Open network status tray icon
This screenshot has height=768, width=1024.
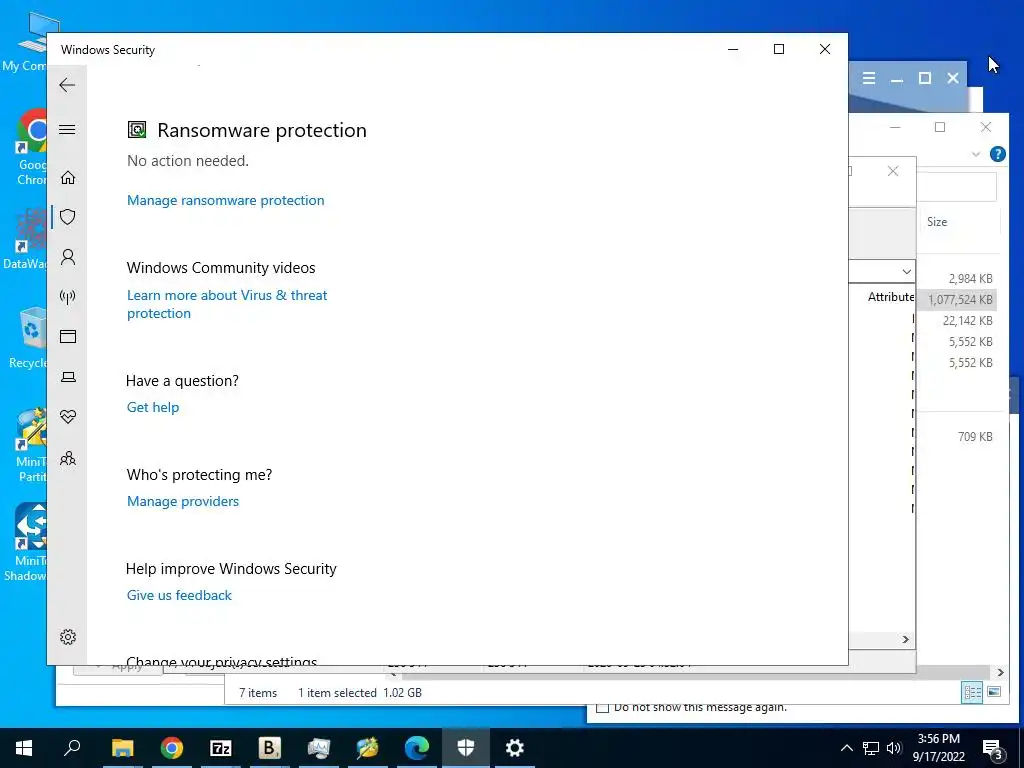tap(871, 748)
